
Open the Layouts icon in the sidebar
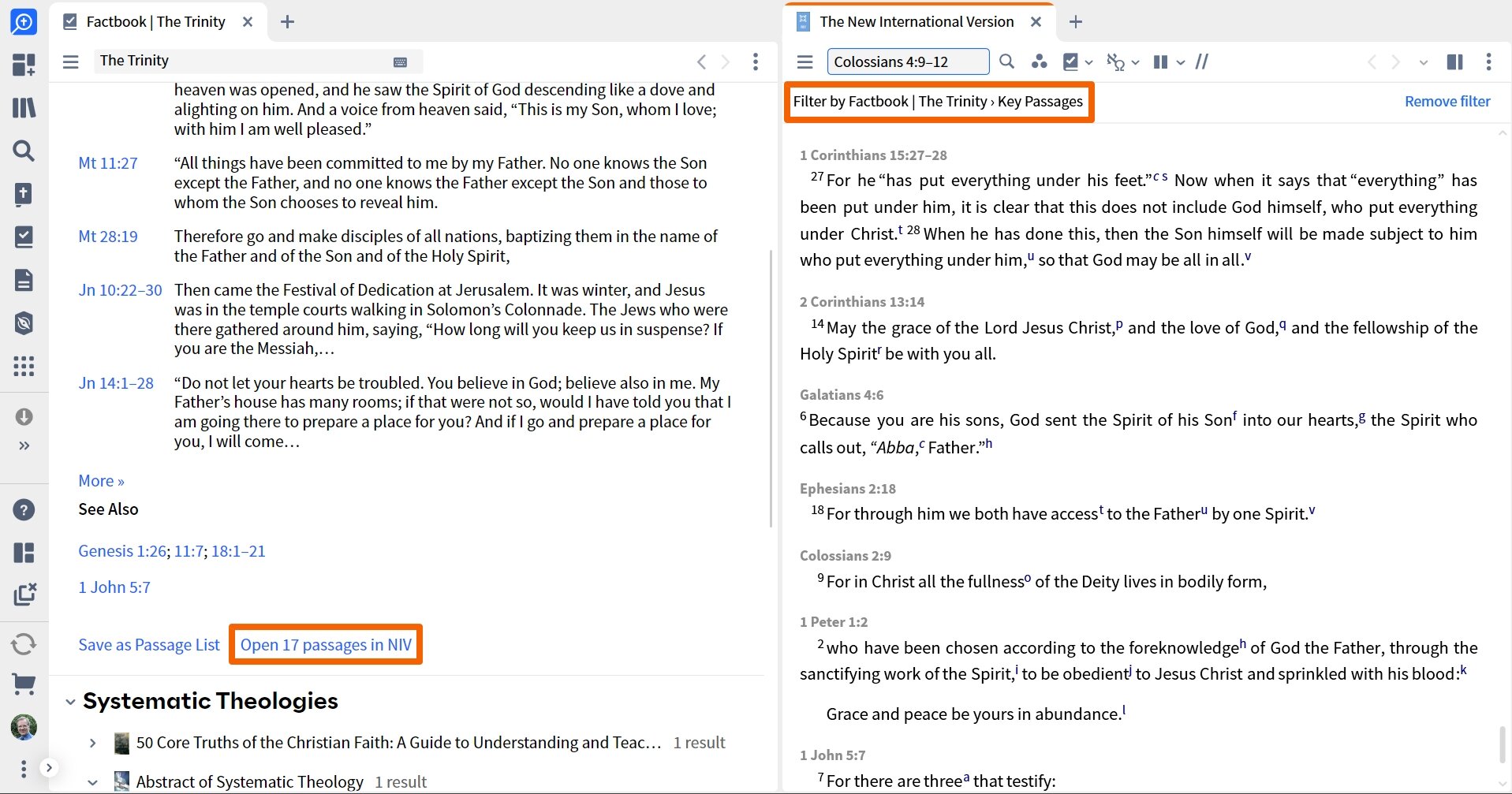click(x=24, y=553)
